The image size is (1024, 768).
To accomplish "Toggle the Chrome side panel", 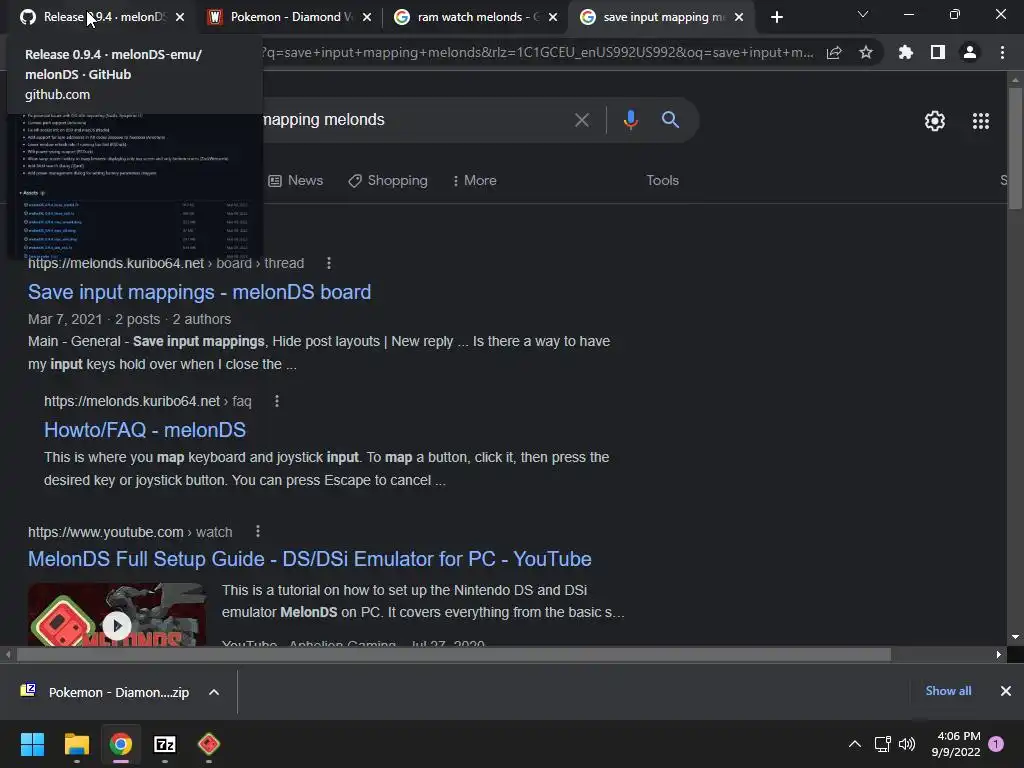I will pos(938,52).
